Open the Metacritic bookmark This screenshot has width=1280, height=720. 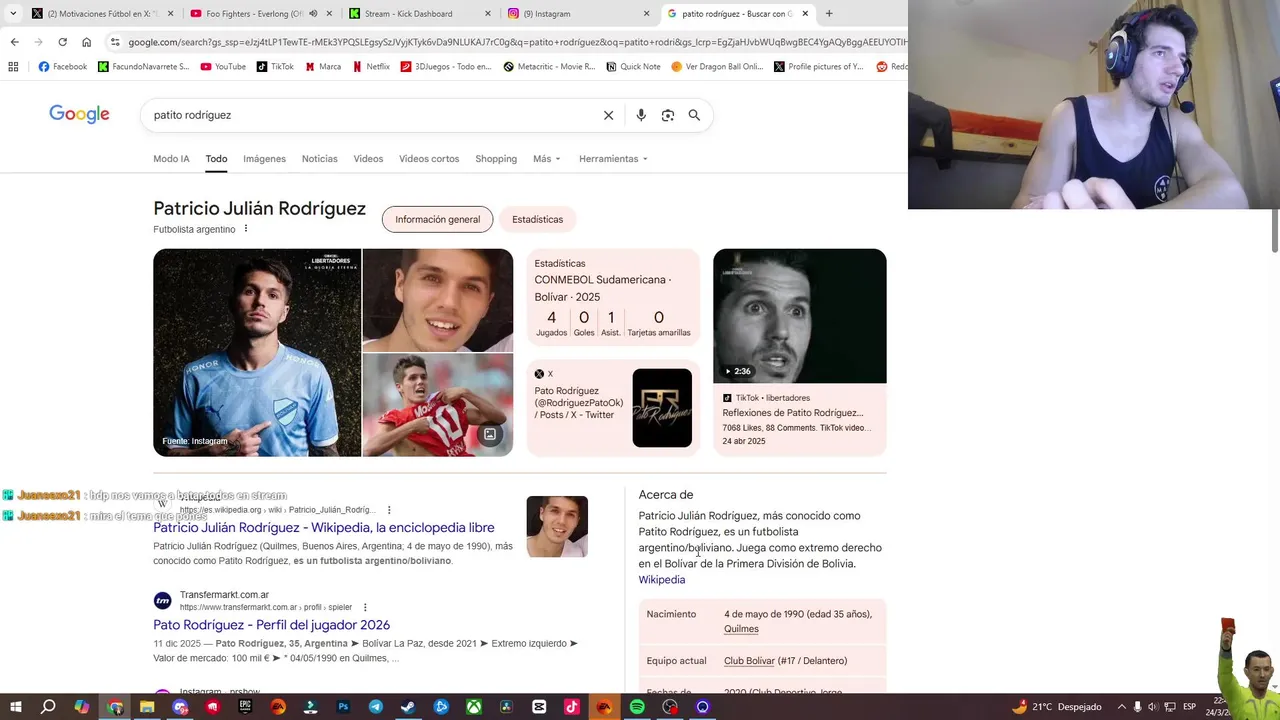click(549, 67)
